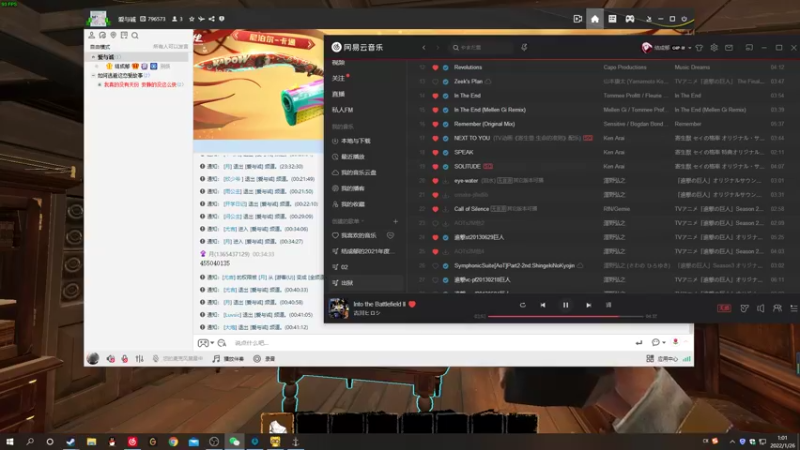Download the song eye-water
This screenshot has height=450, width=800.
click(x=445, y=181)
